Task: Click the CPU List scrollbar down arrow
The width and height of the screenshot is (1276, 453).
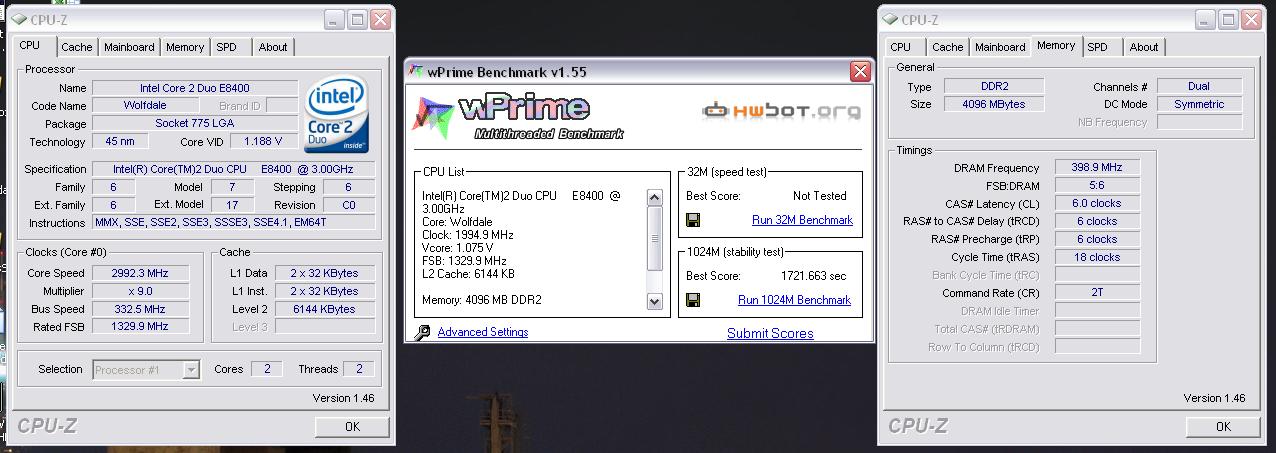Action: click(x=655, y=301)
